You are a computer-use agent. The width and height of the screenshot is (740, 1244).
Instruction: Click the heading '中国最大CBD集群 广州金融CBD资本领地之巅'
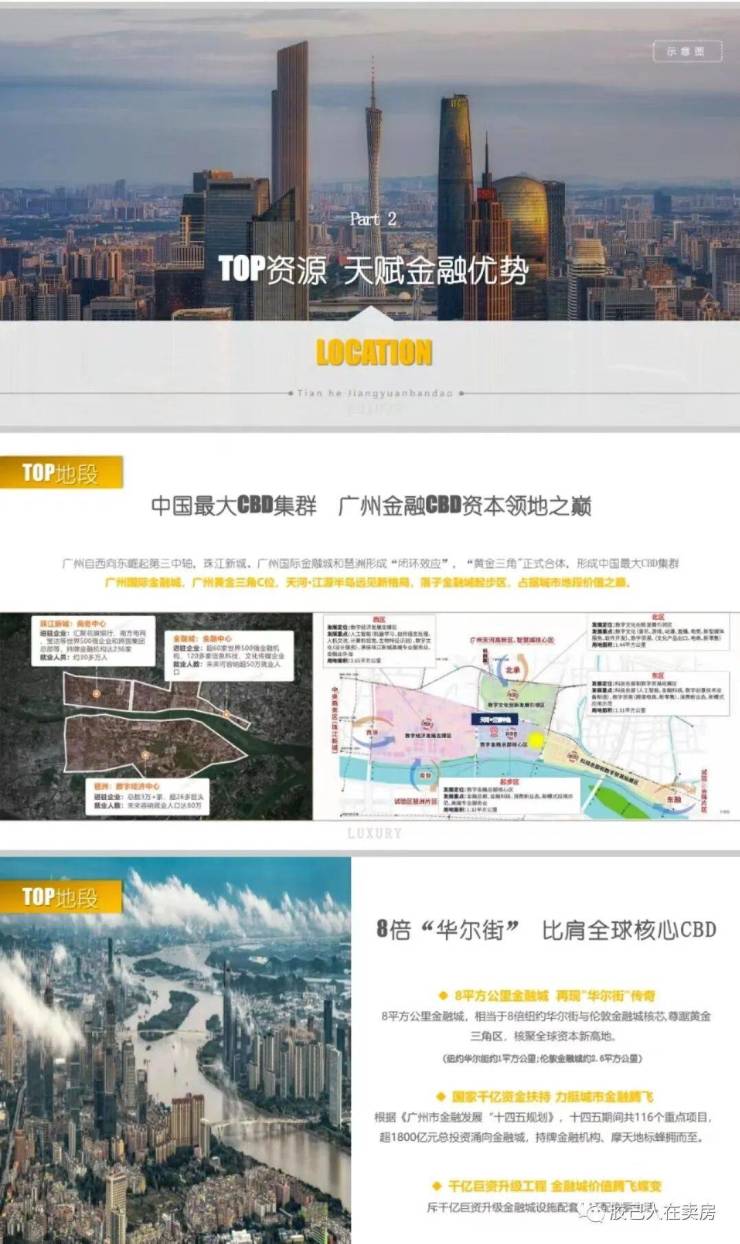point(372,505)
